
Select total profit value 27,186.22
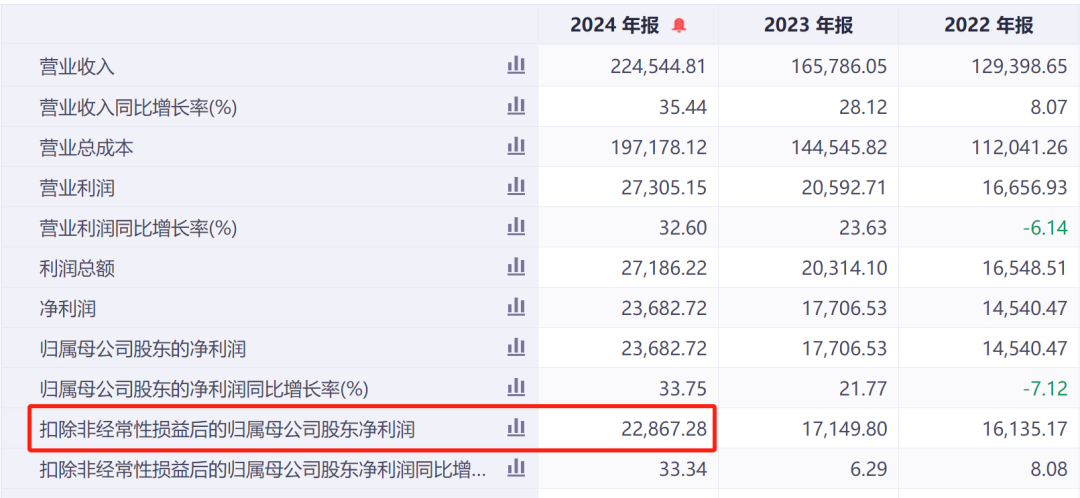(663, 268)
